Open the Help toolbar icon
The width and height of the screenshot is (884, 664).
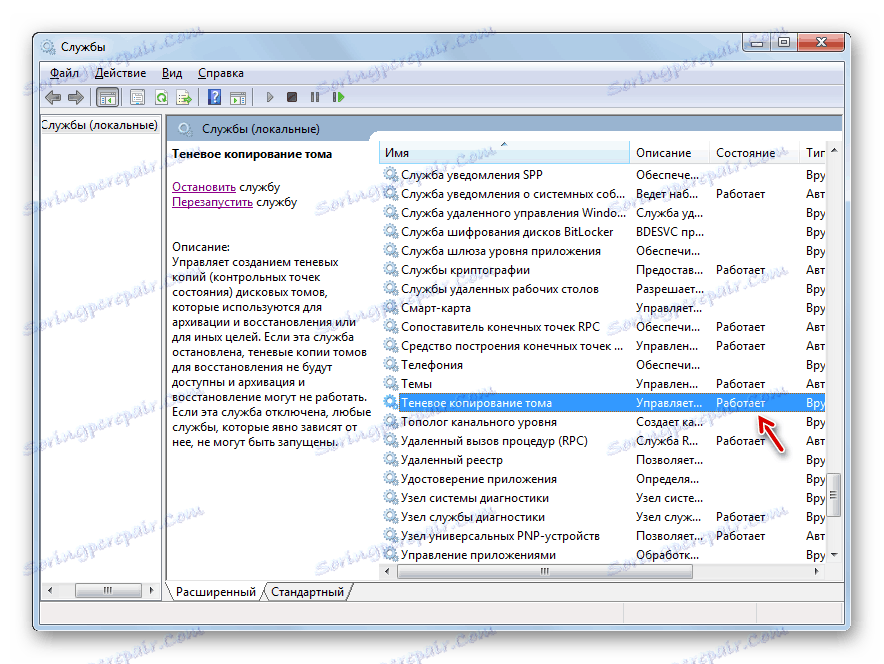(214, 98)
